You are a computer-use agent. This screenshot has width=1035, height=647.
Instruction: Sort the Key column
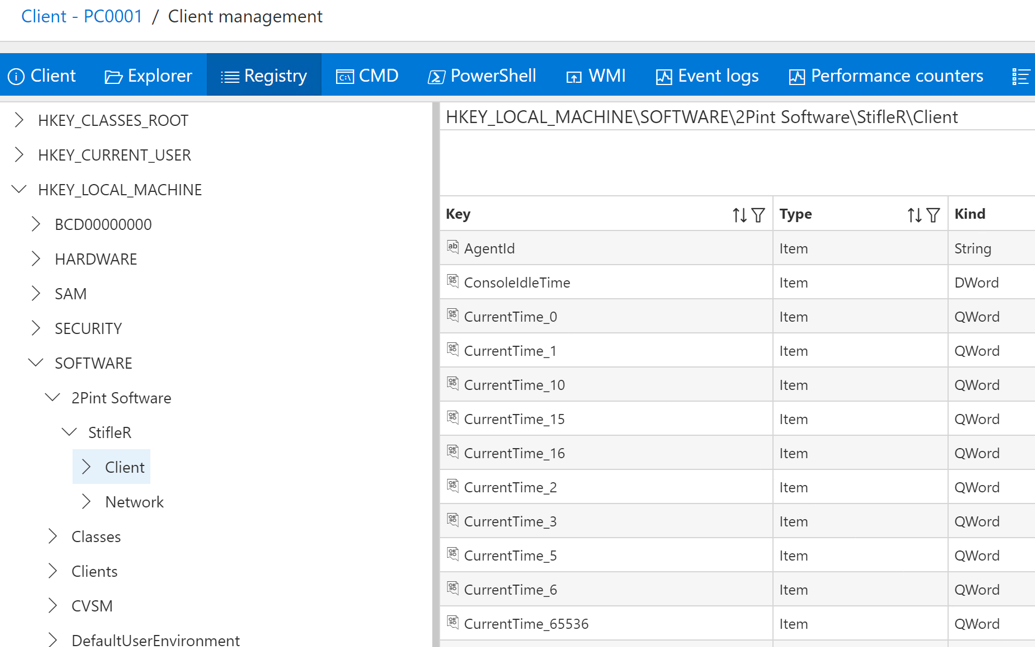(x=739, y=215)
